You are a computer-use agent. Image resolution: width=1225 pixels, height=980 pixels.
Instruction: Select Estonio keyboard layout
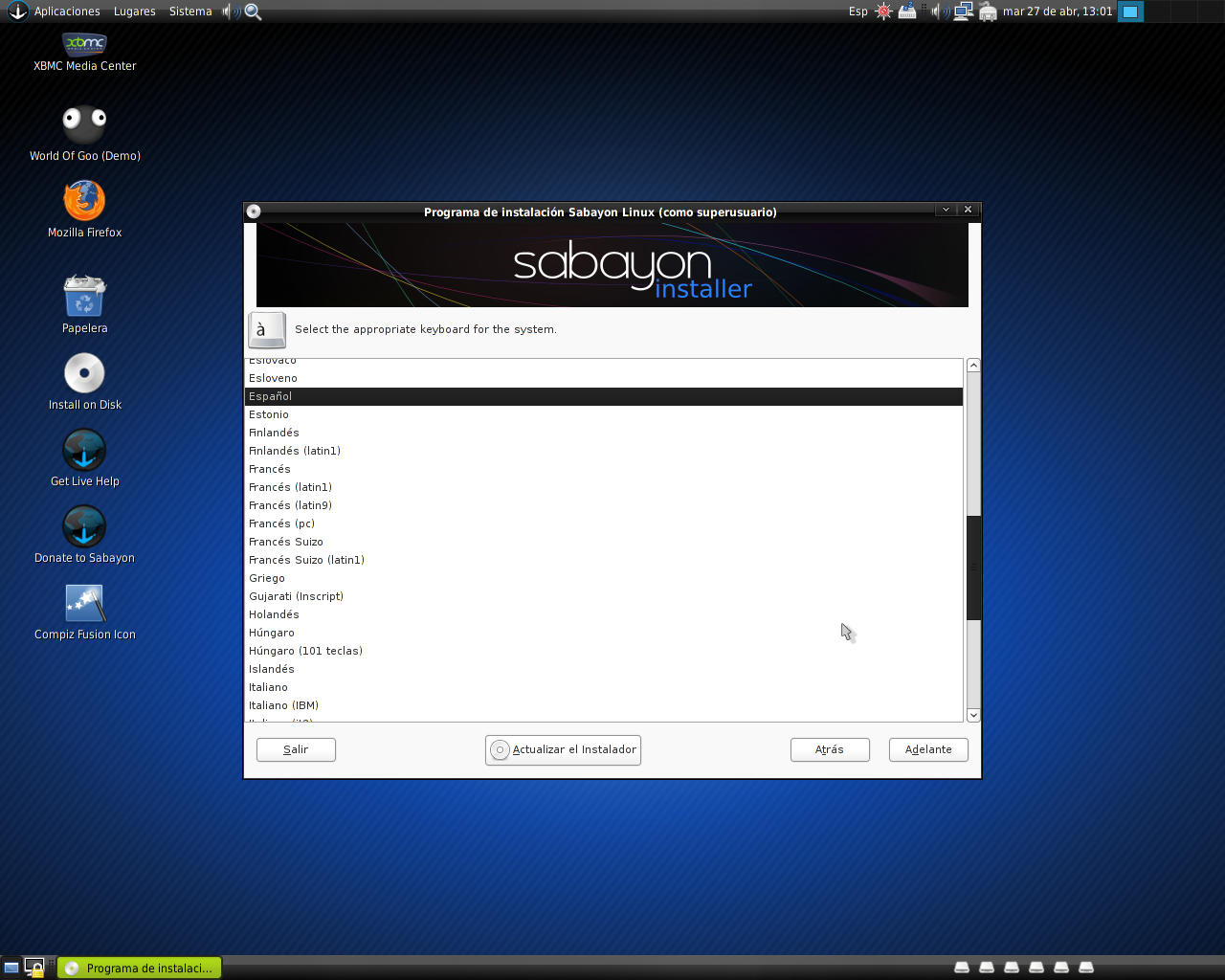pos(604,414)
